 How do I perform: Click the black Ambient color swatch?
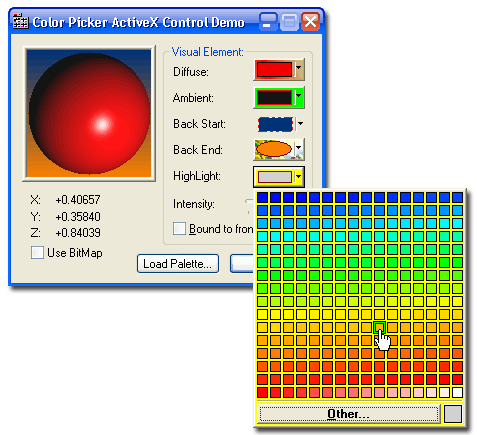click(x=275, y=97)
